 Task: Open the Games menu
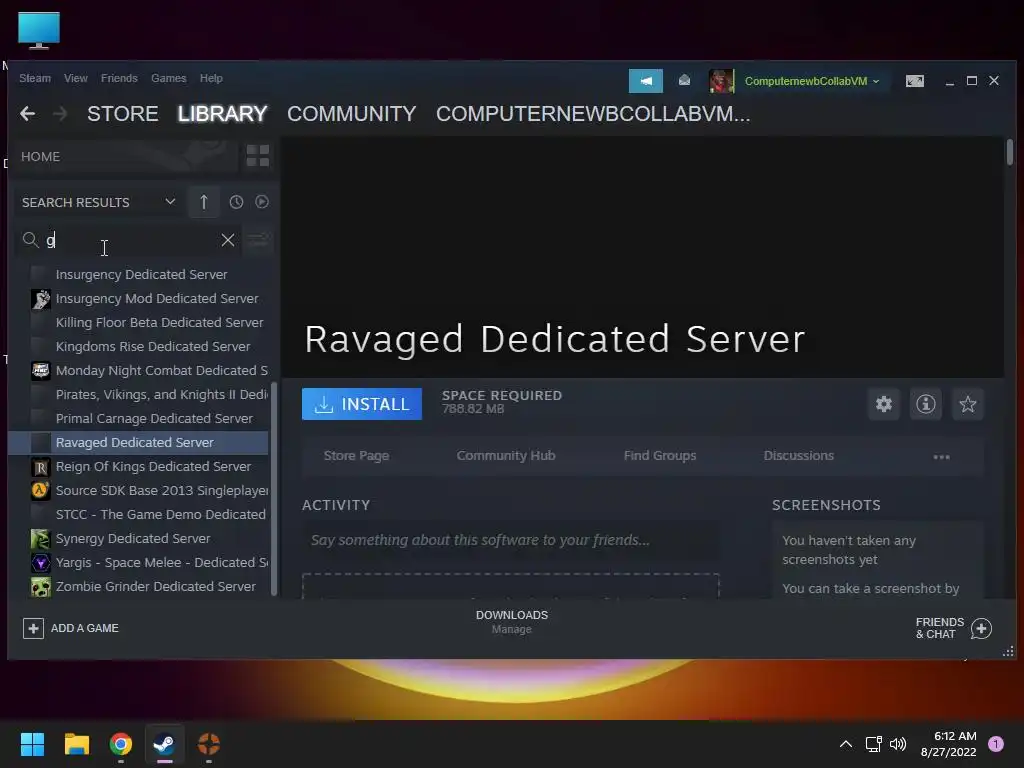click(x=168, y=78)
